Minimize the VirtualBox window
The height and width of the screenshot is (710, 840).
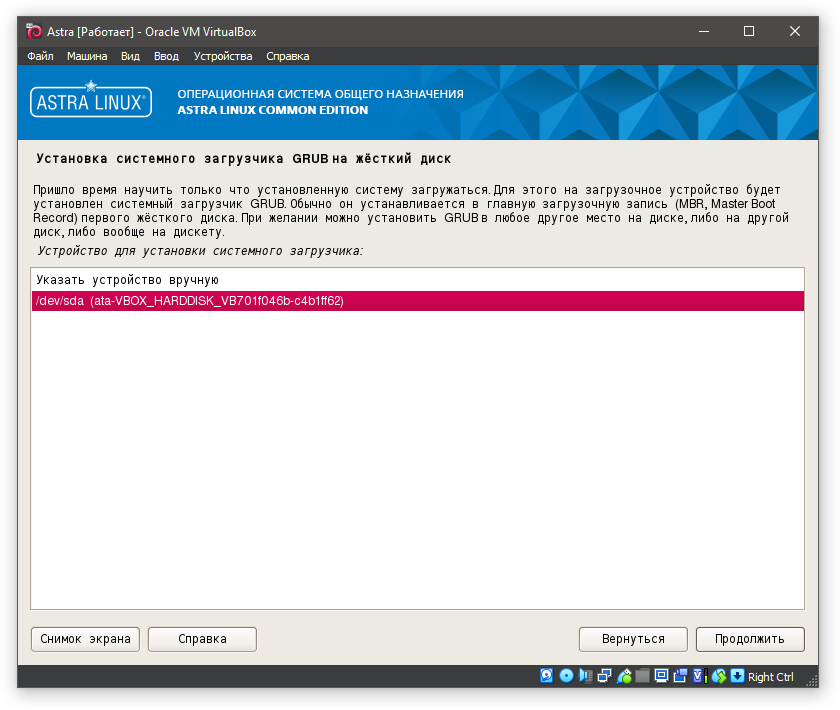click(704, 32)
